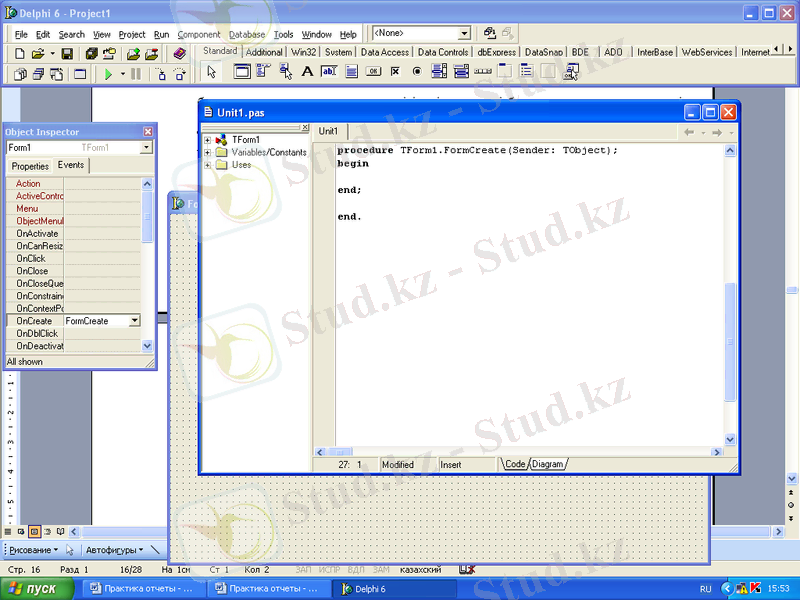Click the Save (floppy disk) icon
This screenshot has height=600, width=800.
tap(67, 54)
